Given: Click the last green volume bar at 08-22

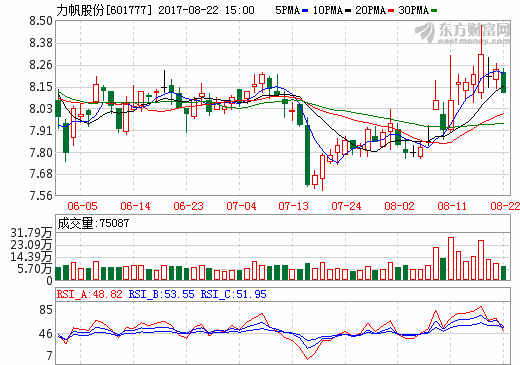Looking at the screenshot, I should 504,273.
